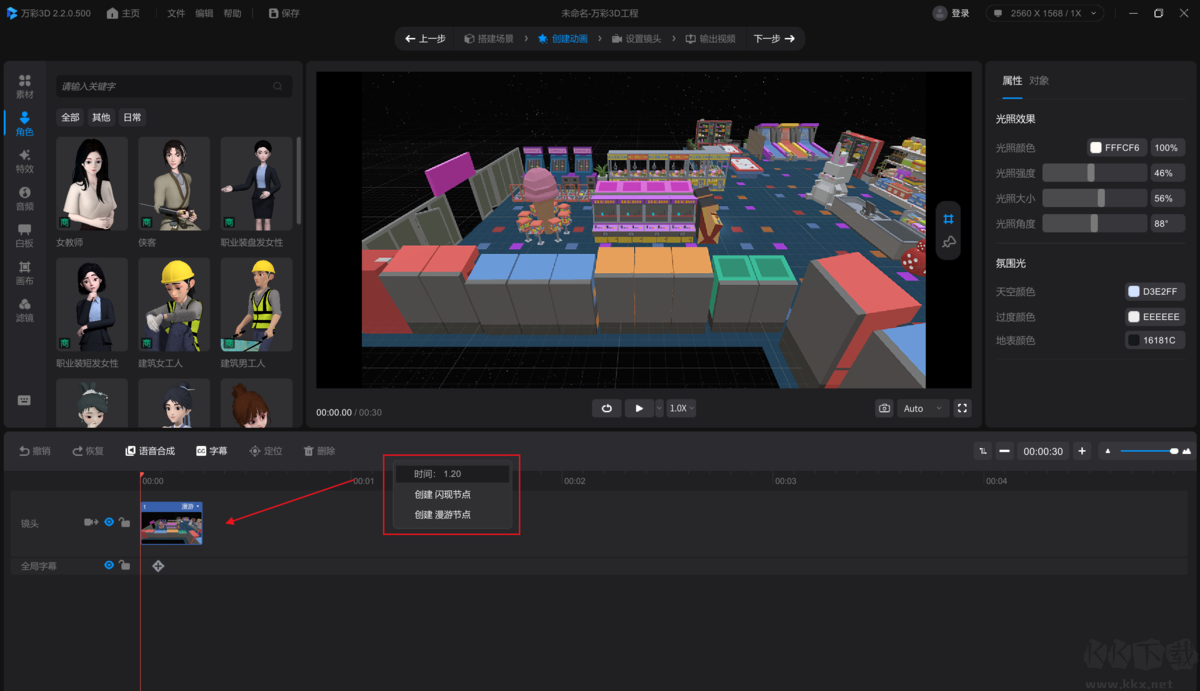Screen dimensions: 1200x691
Task: Click the 语音合成 speech synthesis tool
Action: 149,451
